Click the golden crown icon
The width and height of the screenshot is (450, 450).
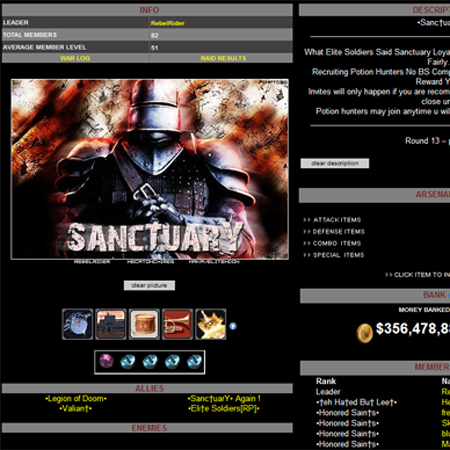tap(211, 324)
